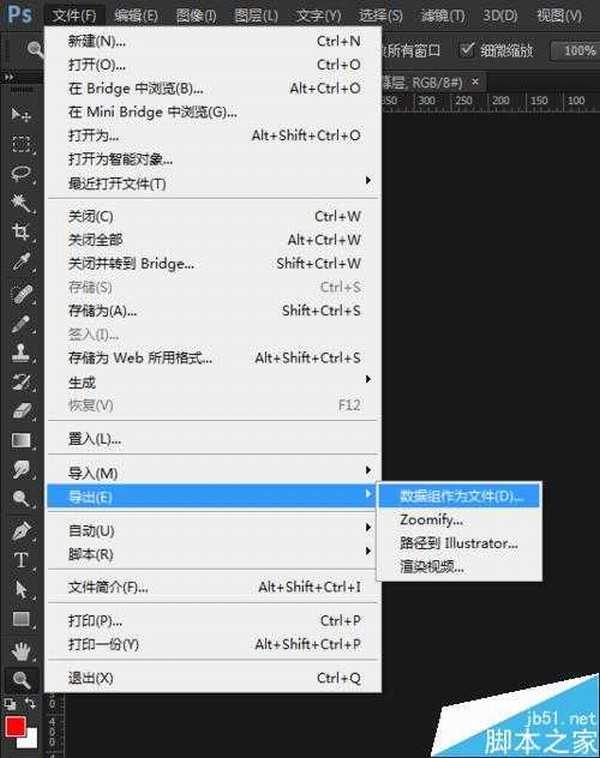Click the 100% zoom button
The height and width of the screenshot is (758, 600).
point(575,50)
